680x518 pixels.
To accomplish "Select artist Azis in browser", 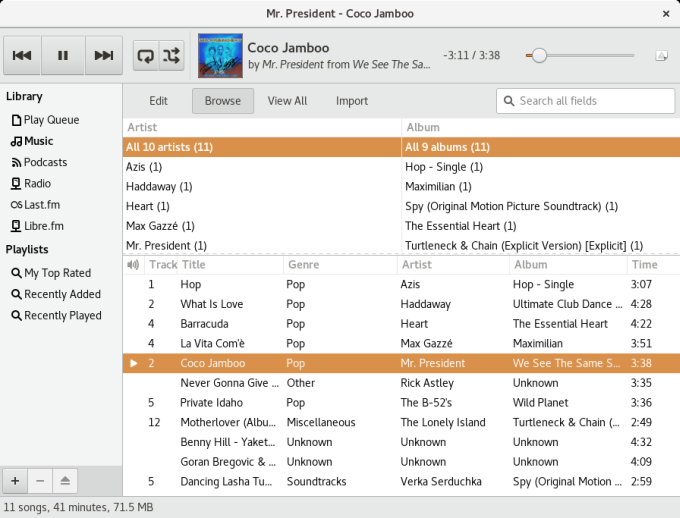I will 262,167.
